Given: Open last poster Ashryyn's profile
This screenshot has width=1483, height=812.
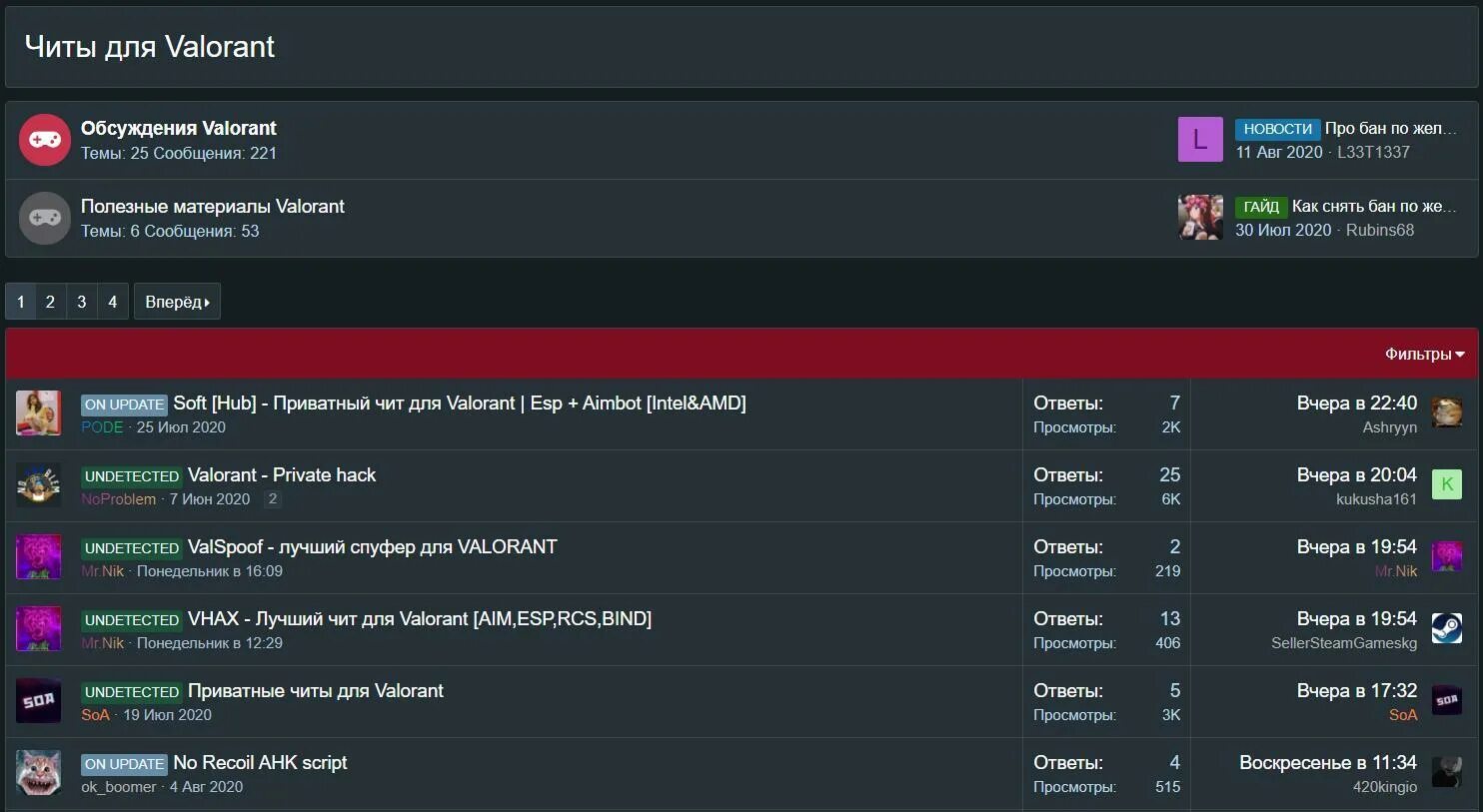Looking at the screenshot, I should (x=1389, y=426).
